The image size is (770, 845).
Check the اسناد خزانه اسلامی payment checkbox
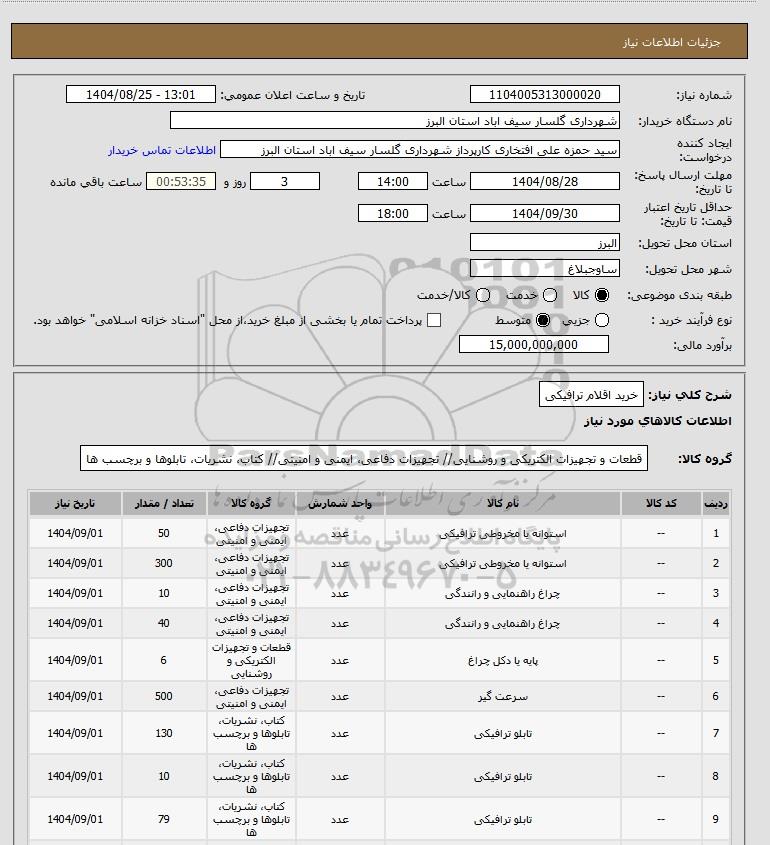(434, 320)
